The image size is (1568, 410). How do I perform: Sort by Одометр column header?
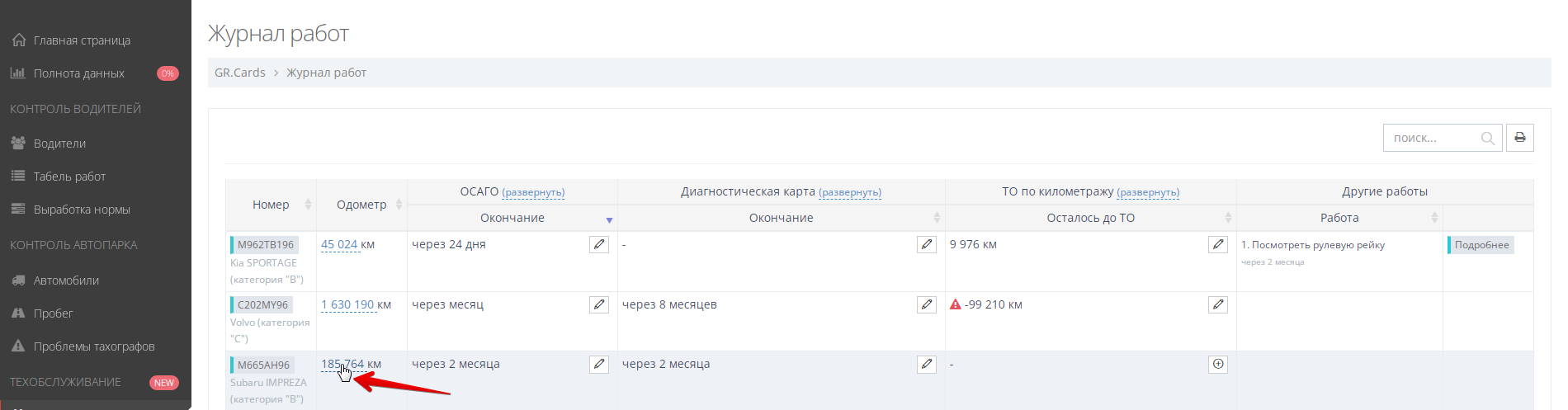coord(361,205)
